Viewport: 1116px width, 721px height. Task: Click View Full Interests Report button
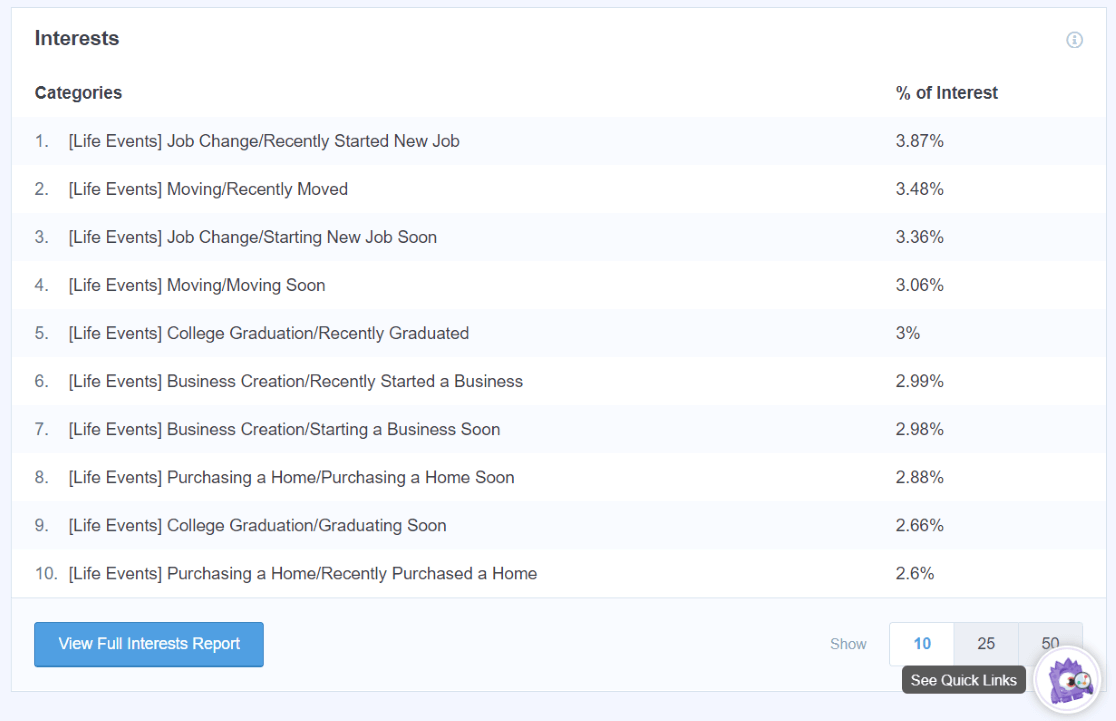point(149,644)
